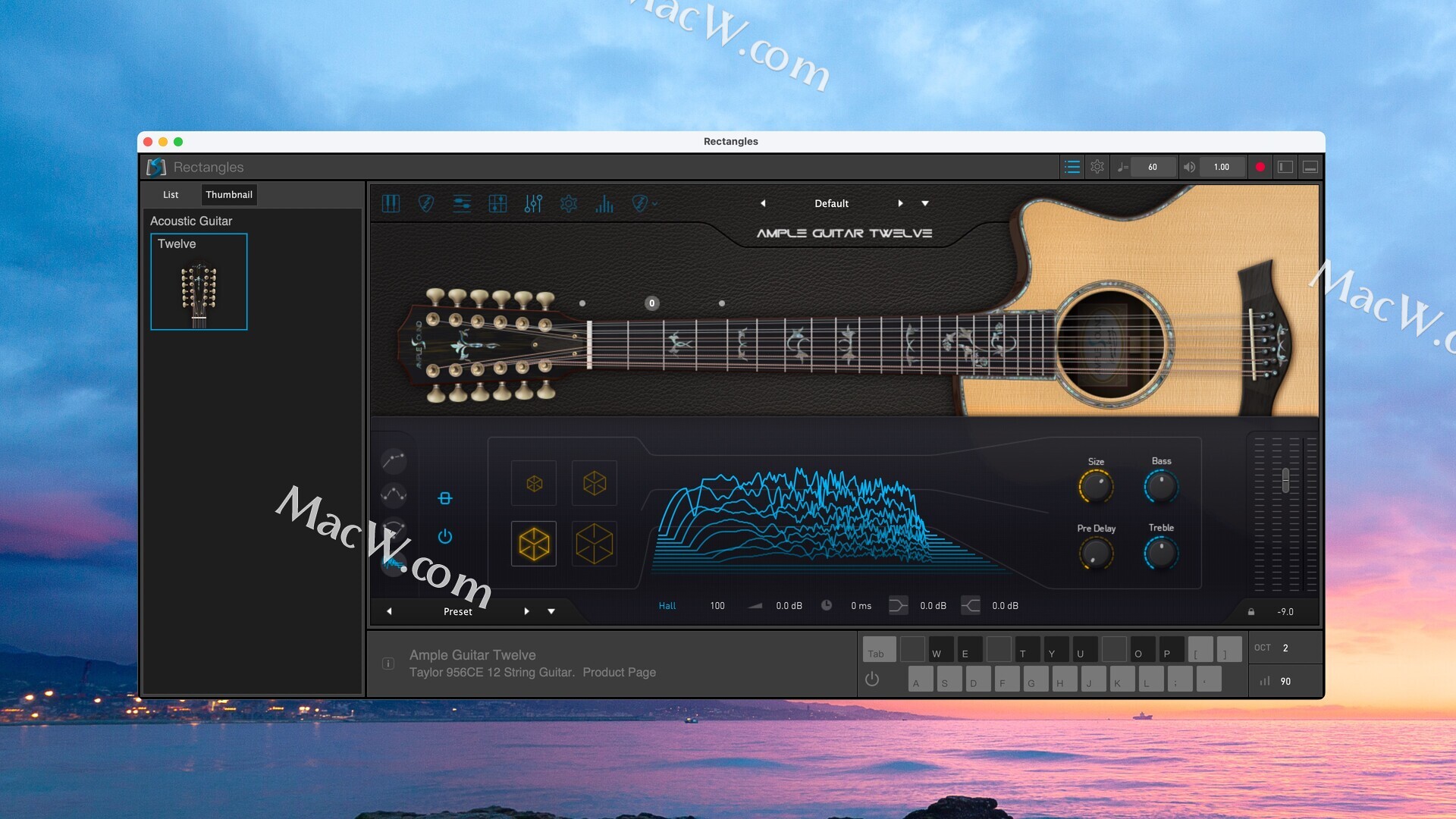Toggle the bottom panel layout icon
Image resolution: width=1456 pixels, height=819 pixels.
click(1310, 167)
